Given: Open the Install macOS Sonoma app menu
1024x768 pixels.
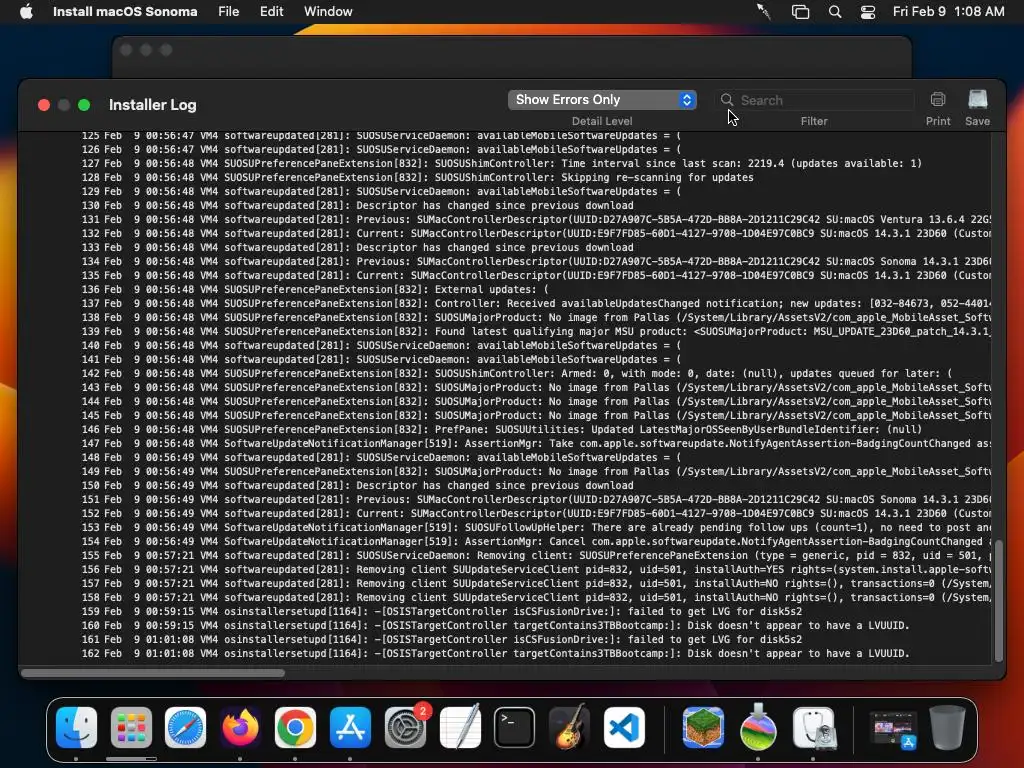Looking at the screenshot, I should click(x=125, y=12).
